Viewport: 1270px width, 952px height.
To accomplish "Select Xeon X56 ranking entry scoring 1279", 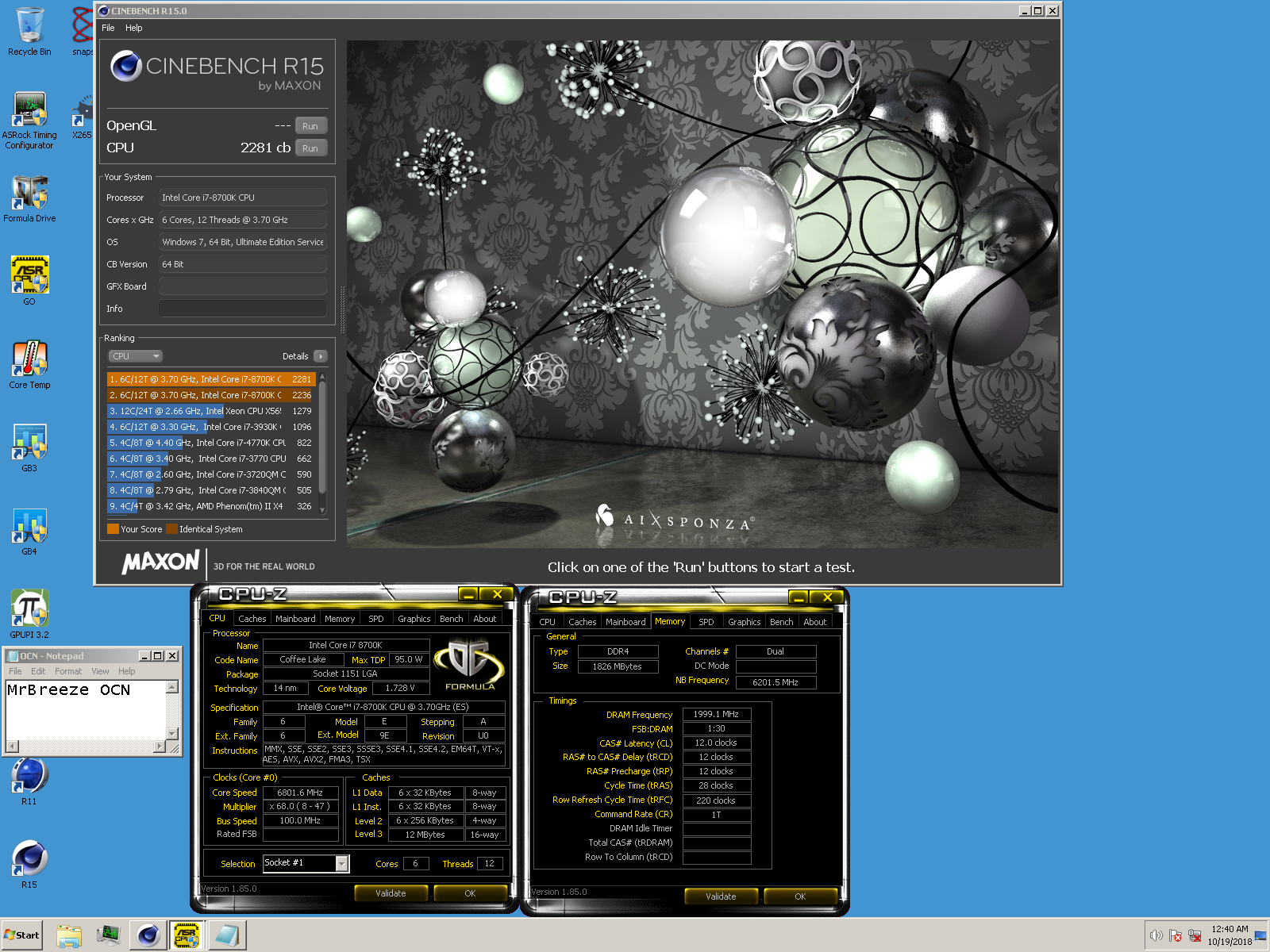I will [x=211, y=411].
